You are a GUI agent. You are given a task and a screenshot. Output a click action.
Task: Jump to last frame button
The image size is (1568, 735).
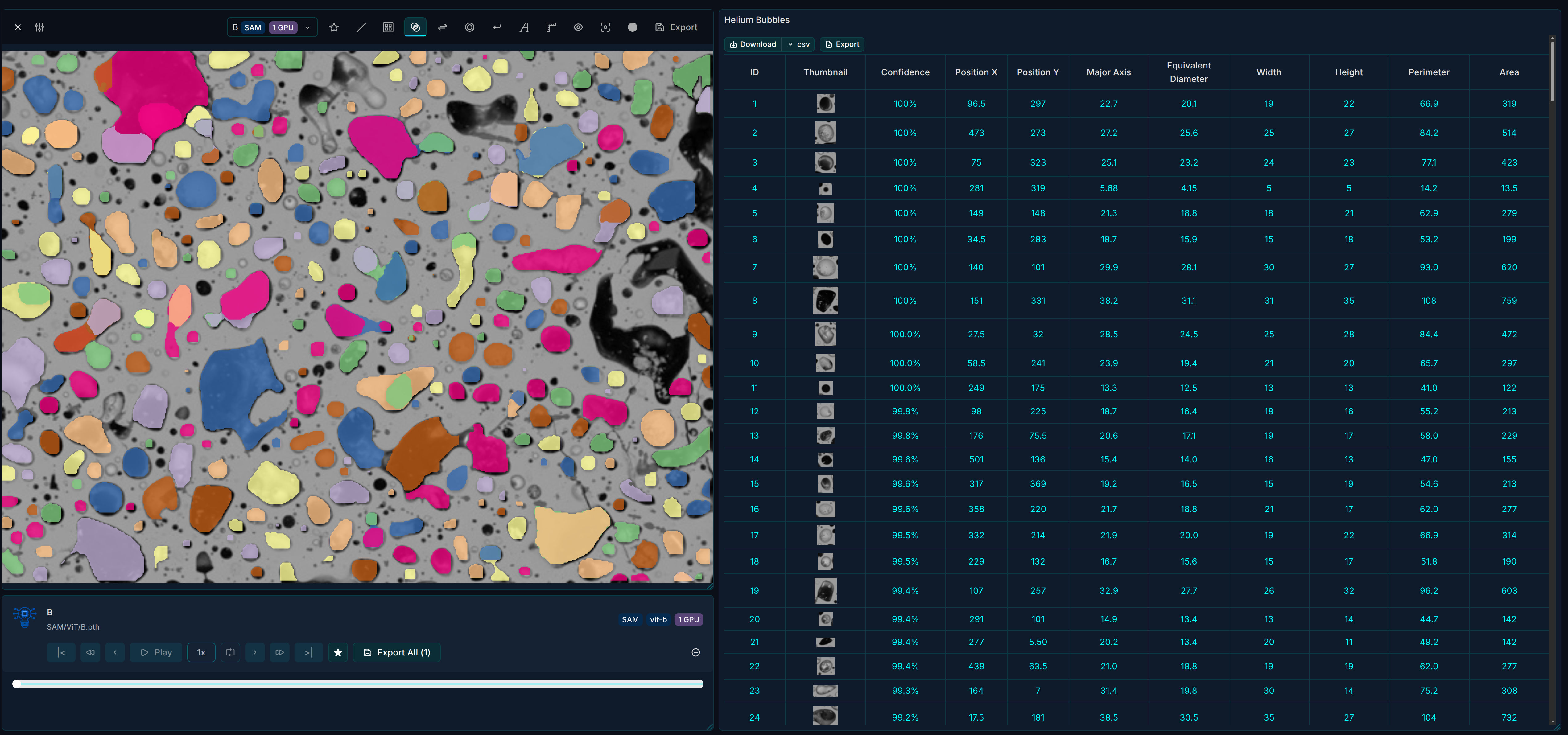coord(309,652)
